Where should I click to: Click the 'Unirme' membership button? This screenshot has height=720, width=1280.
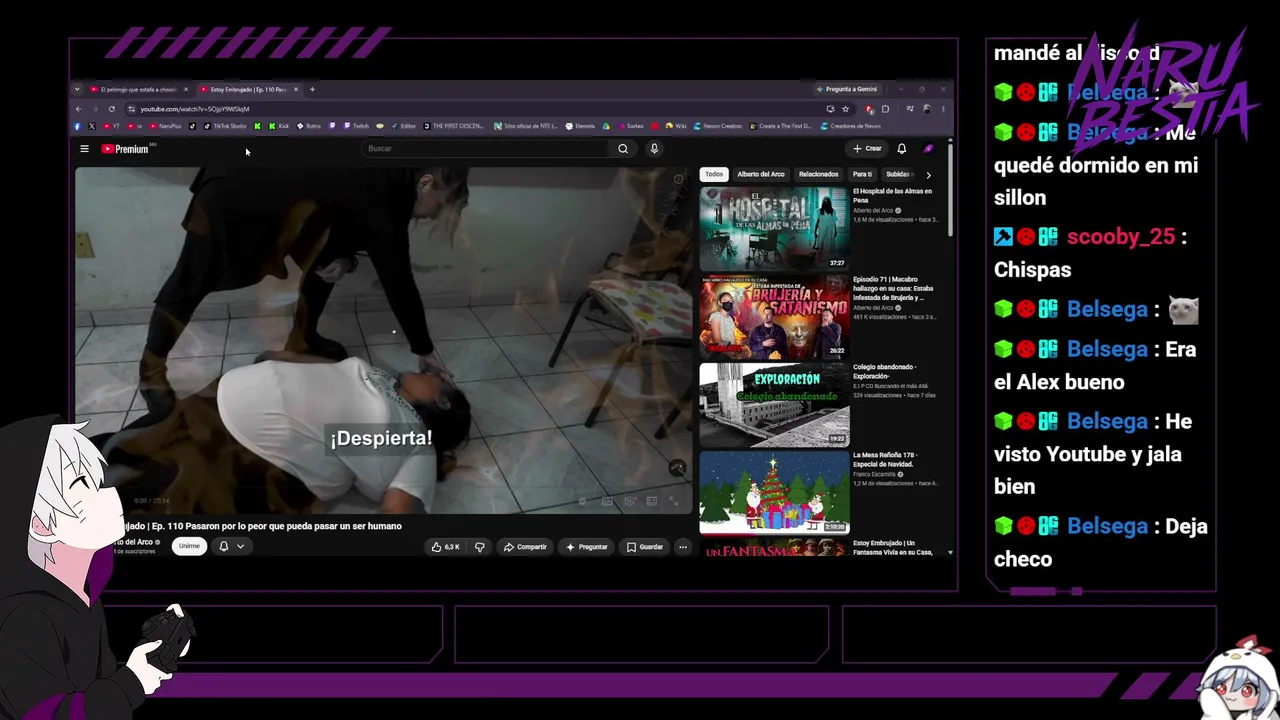[x=189, y=546]
